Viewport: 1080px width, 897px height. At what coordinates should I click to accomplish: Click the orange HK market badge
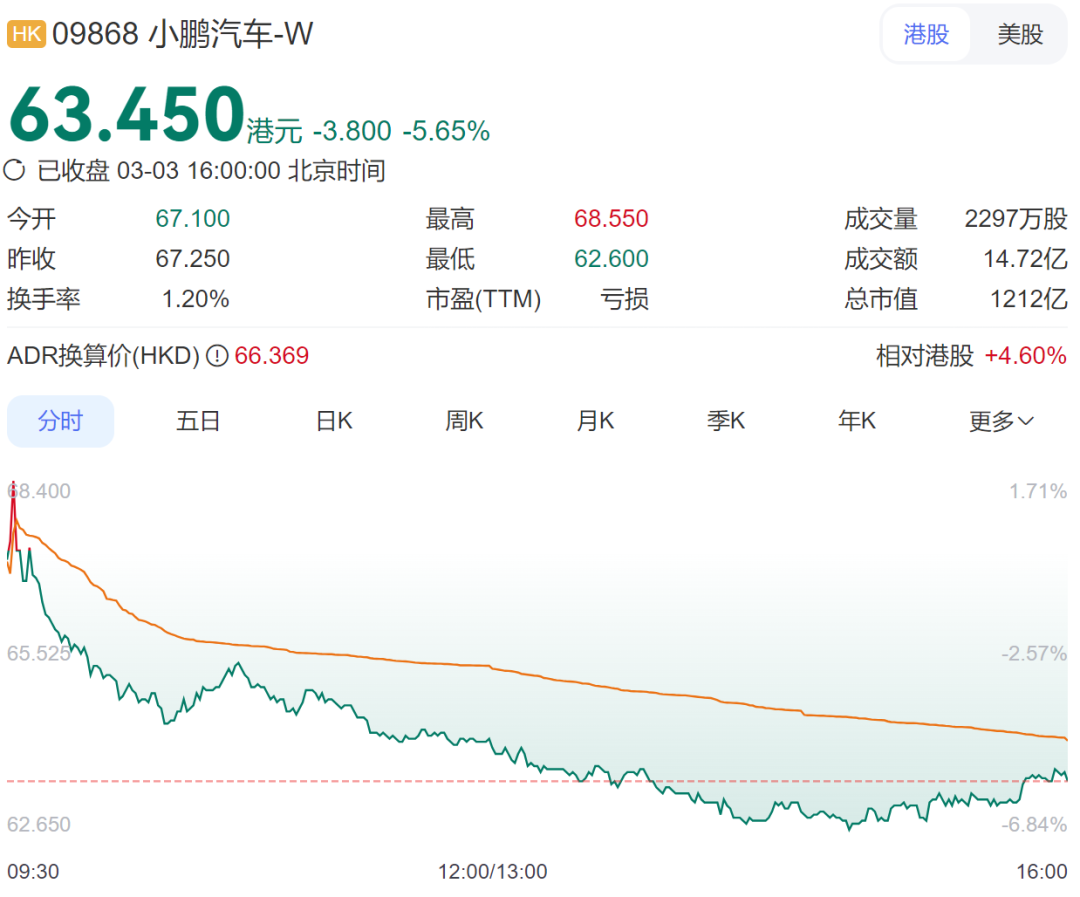pos(27,35)
